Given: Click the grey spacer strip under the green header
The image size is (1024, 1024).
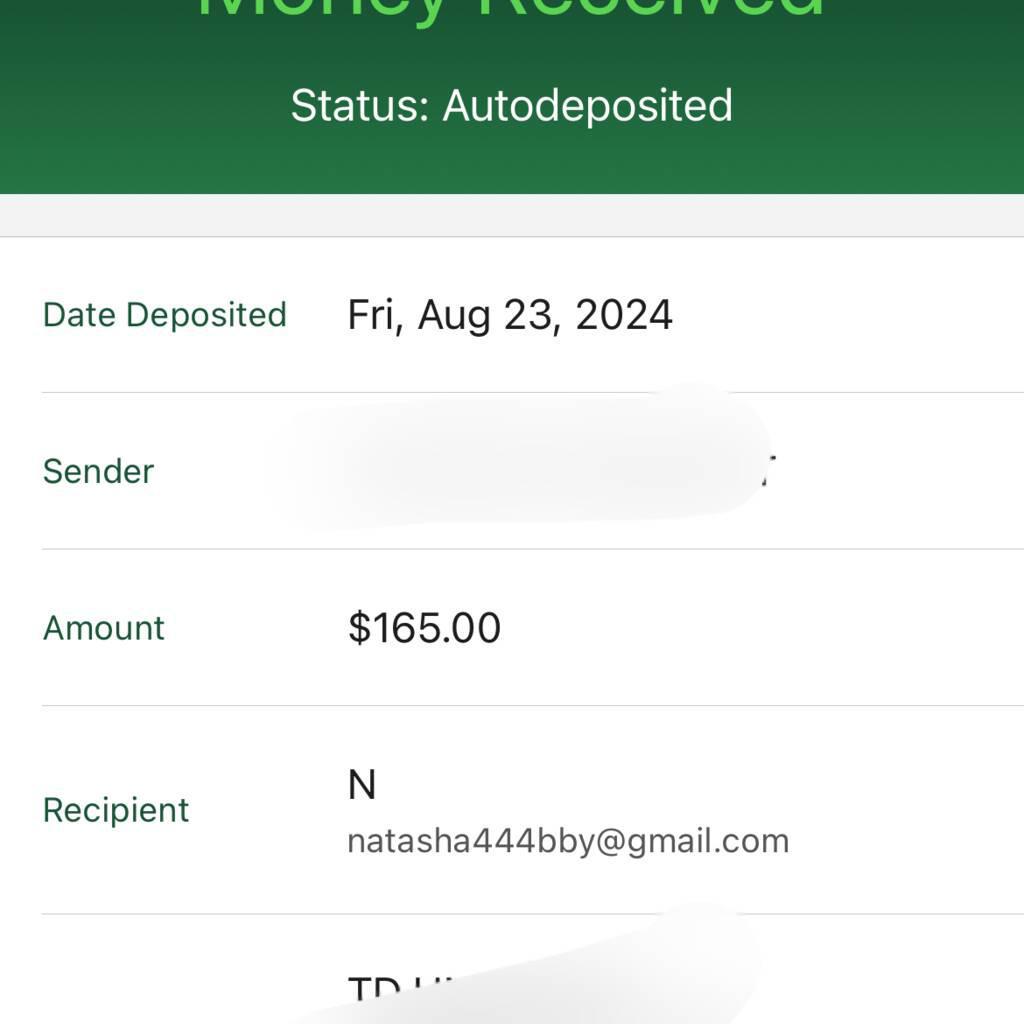Looking at the screenshot, I should tap(512, 215).
